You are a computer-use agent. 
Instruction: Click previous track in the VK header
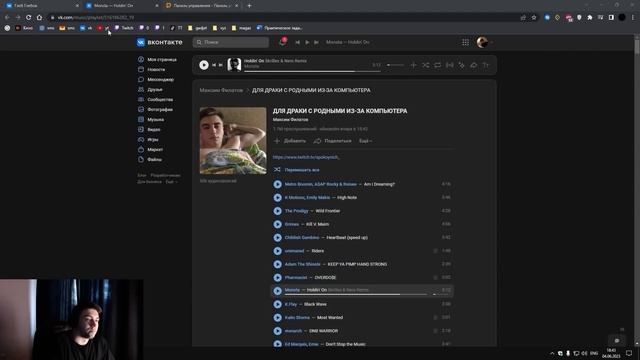[298, 42]
